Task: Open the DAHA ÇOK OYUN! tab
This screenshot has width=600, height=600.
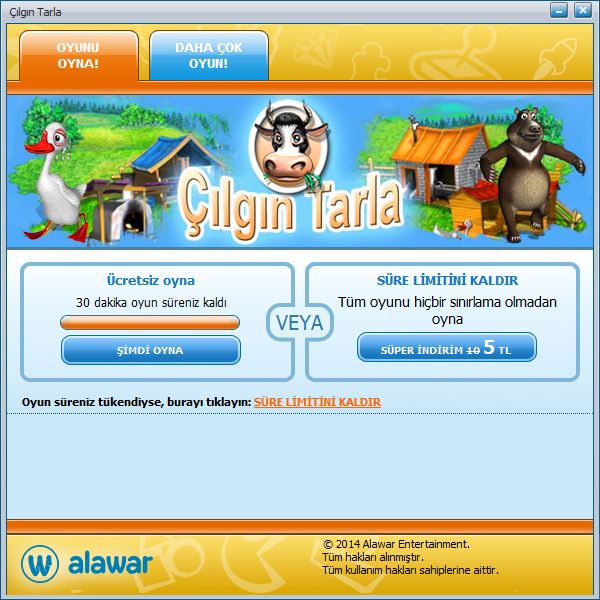Action: coord(209,55)
